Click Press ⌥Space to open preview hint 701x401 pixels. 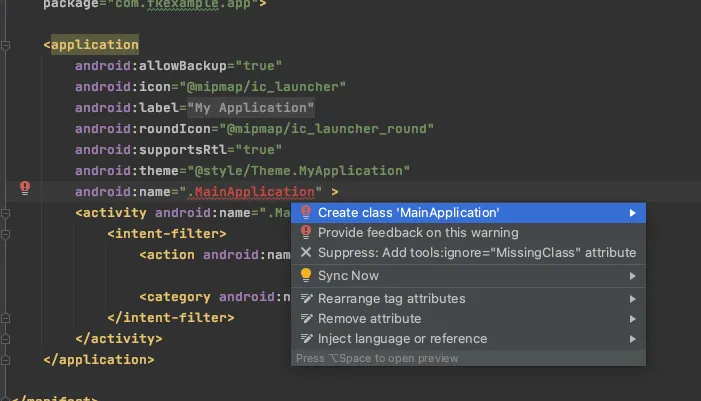pos(377,359)
